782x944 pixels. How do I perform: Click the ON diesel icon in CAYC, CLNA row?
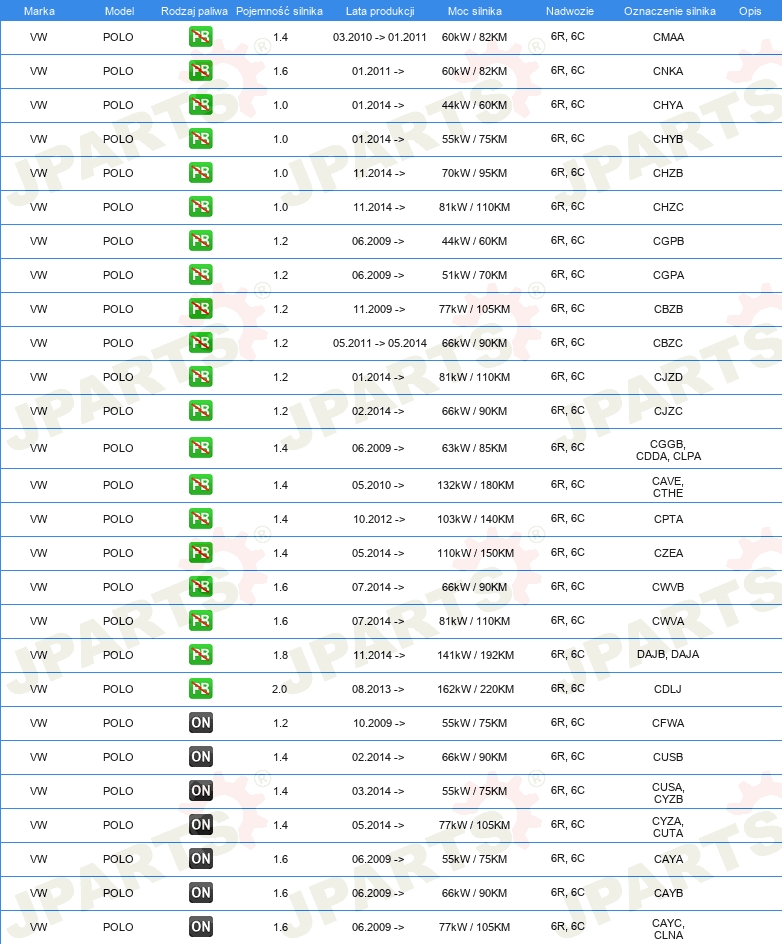pyautogui.click(x=200, y=927)
